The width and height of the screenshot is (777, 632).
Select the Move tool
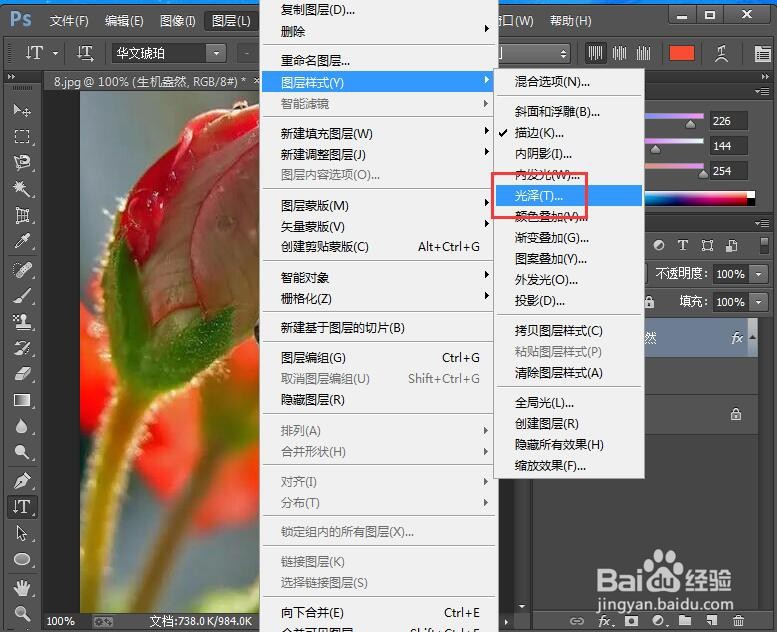pyautogui.click(x=21, y=110)
